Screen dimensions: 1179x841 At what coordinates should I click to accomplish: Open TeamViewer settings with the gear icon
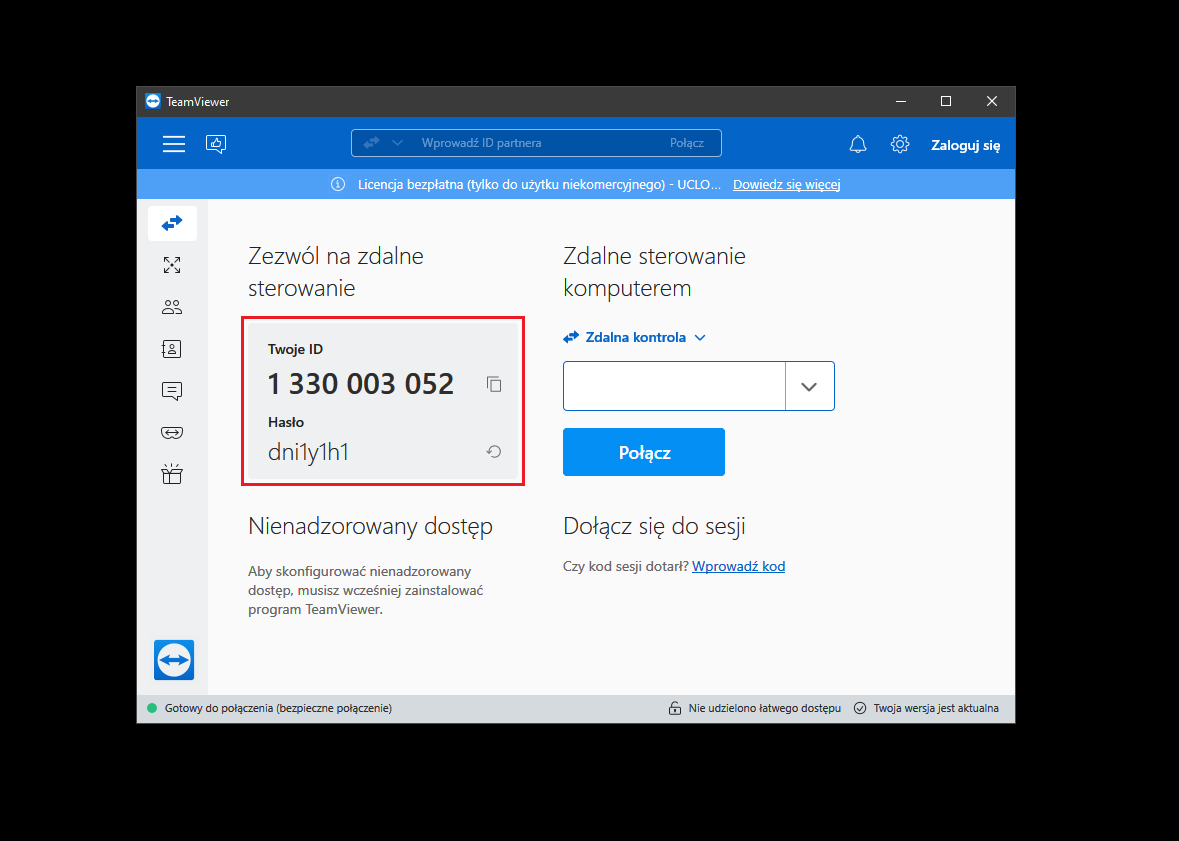[x=899, y=144]
